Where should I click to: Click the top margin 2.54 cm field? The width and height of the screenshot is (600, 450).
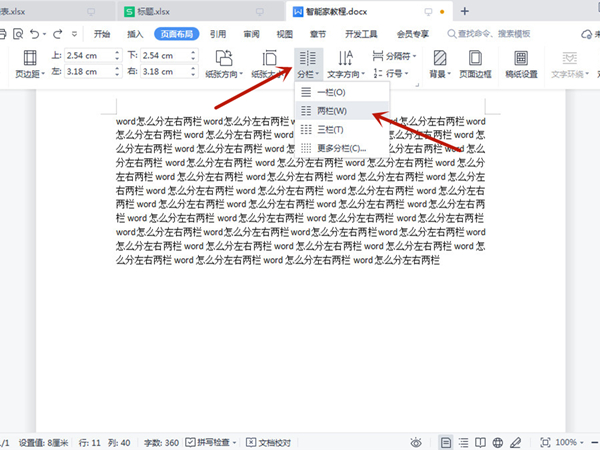click(x=87, y=56)
